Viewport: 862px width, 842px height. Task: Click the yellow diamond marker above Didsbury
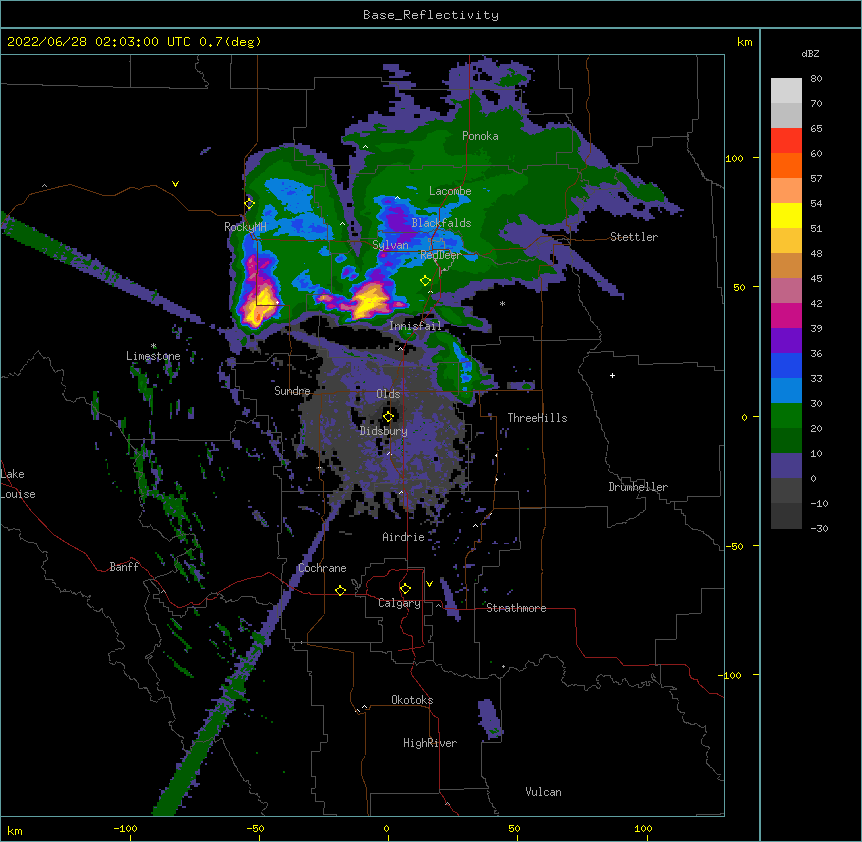(388, 416)
